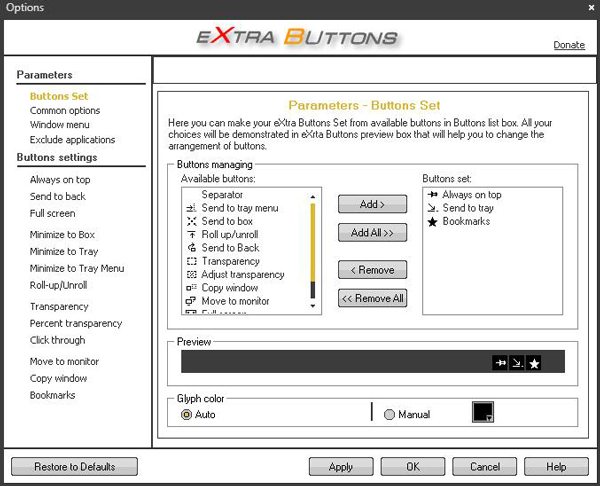The width and height of the screenshot is (600, 486).
Task: Select 'Bookmarks' text in Buttons set list
Action: tap(466, 222)
